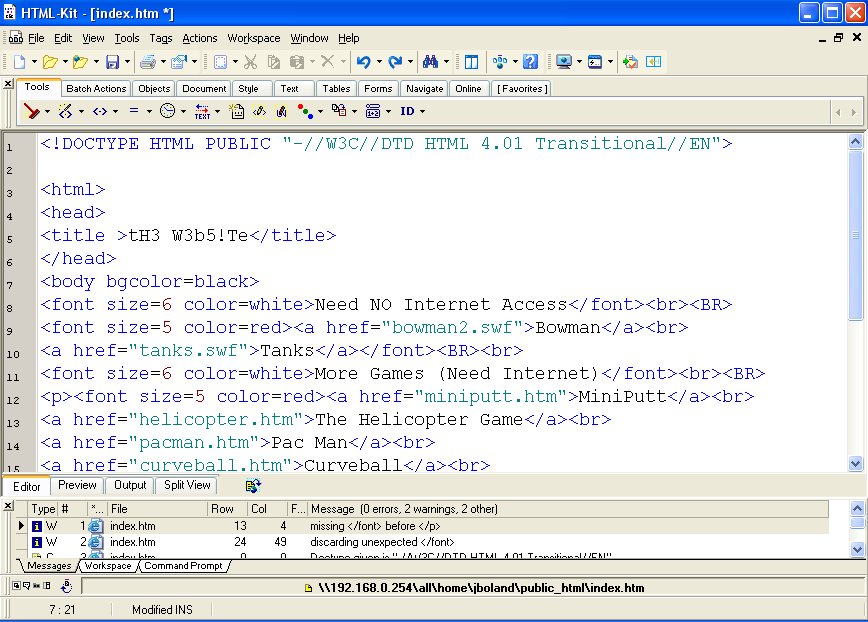Click the Print icon
This screenshot has width=868, height=622.
click(x=148, y=61)
